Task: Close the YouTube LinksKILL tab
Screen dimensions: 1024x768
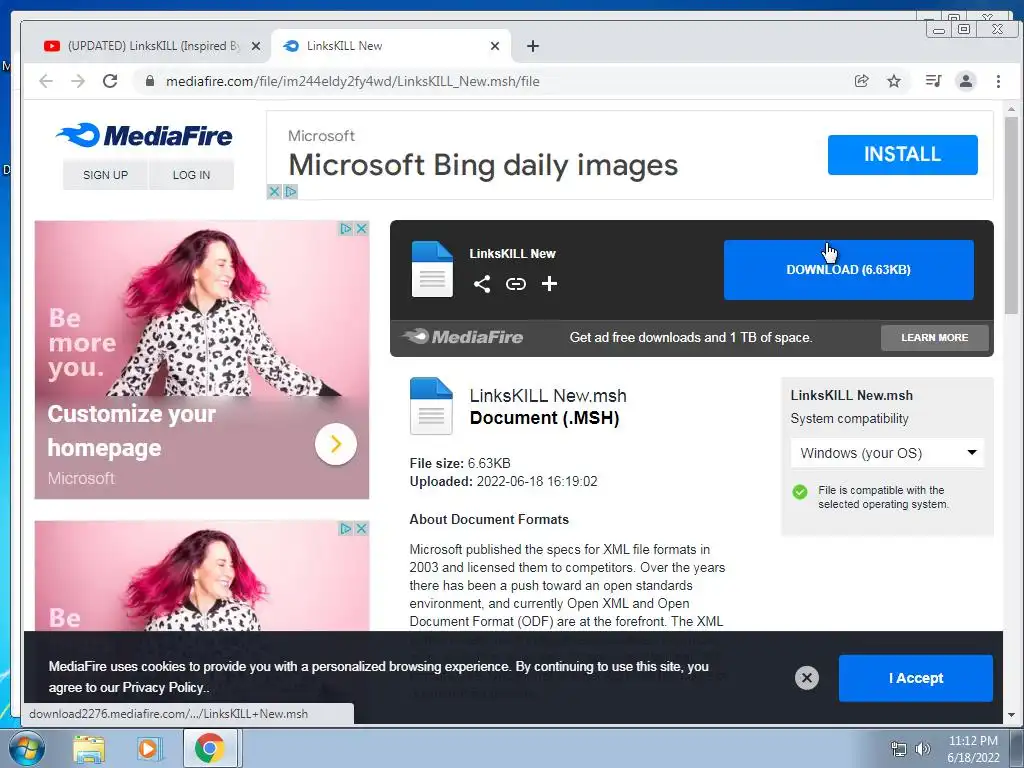Action: pyautogui.click(x=256, y=46)
